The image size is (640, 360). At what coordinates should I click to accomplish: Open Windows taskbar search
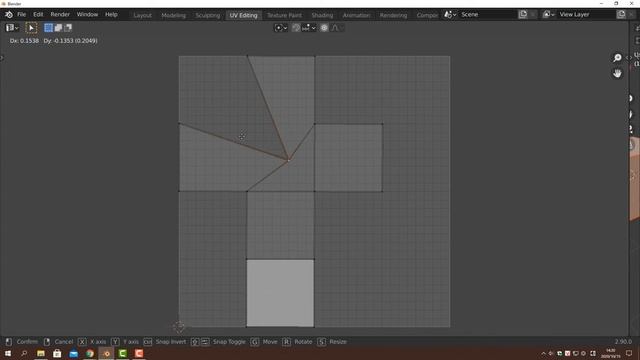(24, 353)
